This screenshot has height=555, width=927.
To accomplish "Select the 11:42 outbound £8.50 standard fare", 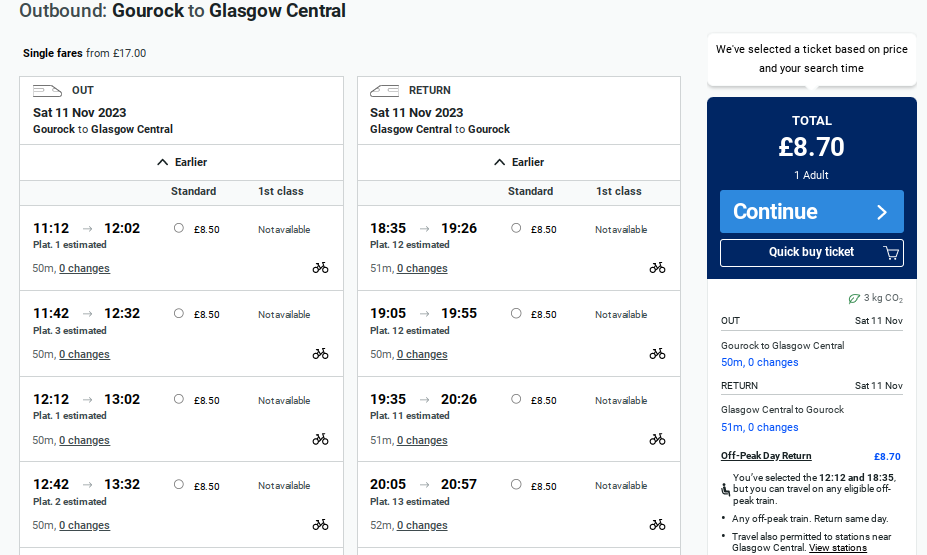I will 179,314.
